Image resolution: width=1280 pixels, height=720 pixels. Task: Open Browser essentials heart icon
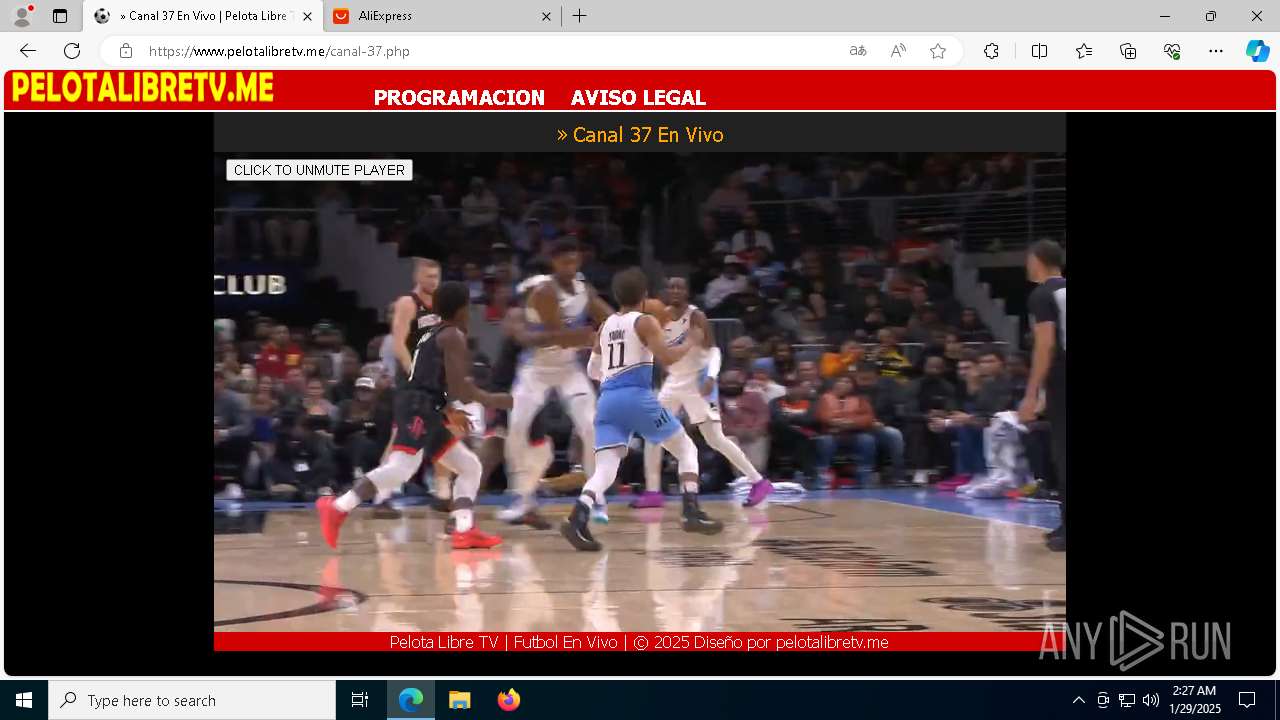tap(1172, 51)
